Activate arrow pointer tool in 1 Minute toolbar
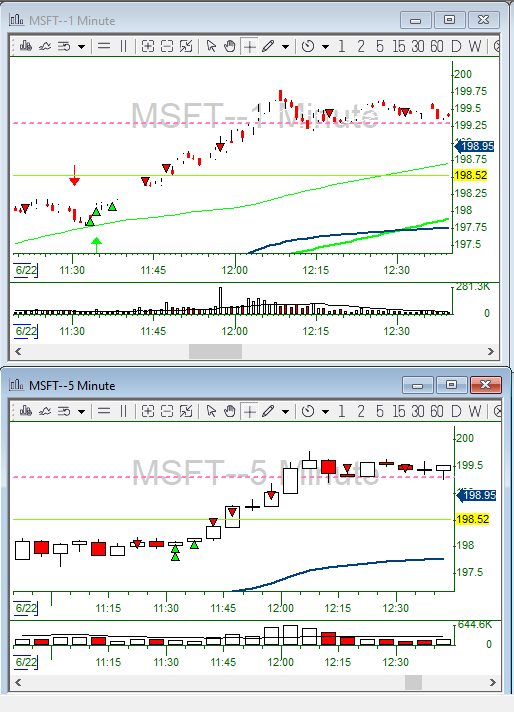This screenshot has width=514, height=712. pyautogui.click(x=211, y=46)
